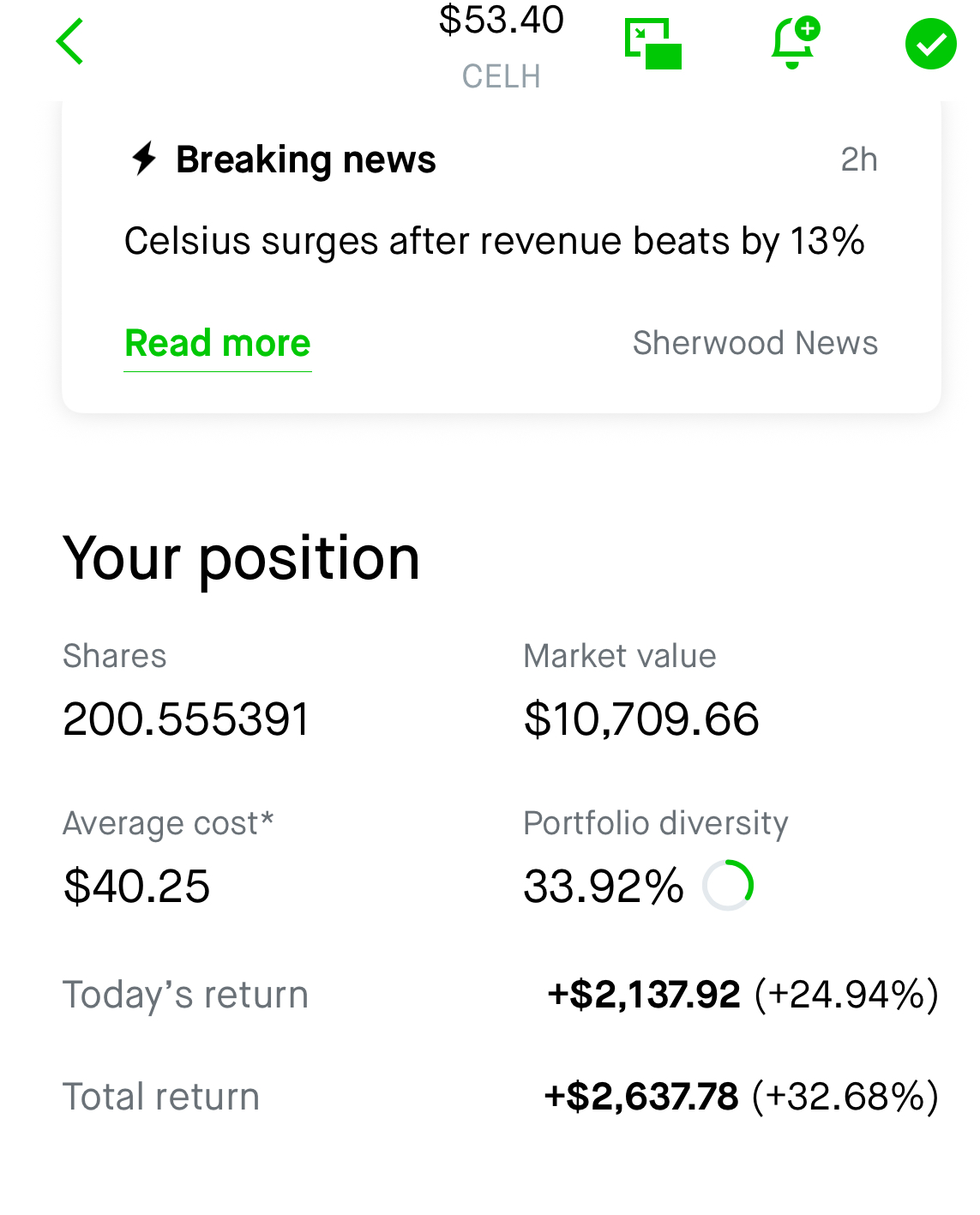Tap the Average cost* label
980x1215 pixels.
[169, 823]
